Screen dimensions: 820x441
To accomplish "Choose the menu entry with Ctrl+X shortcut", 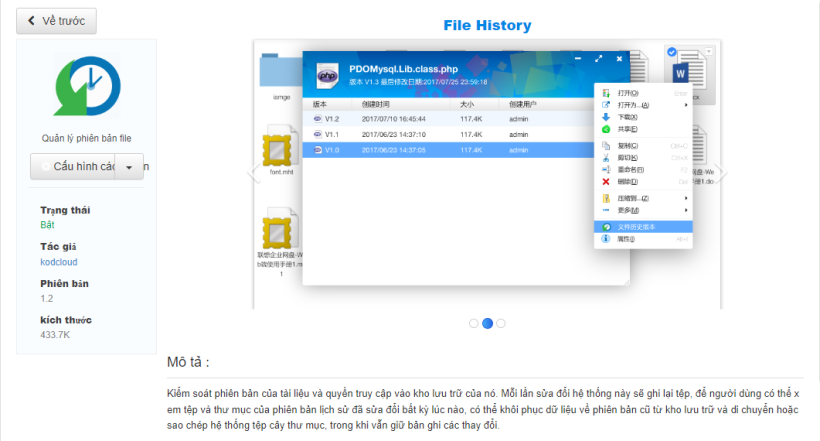I will point(644,158).
